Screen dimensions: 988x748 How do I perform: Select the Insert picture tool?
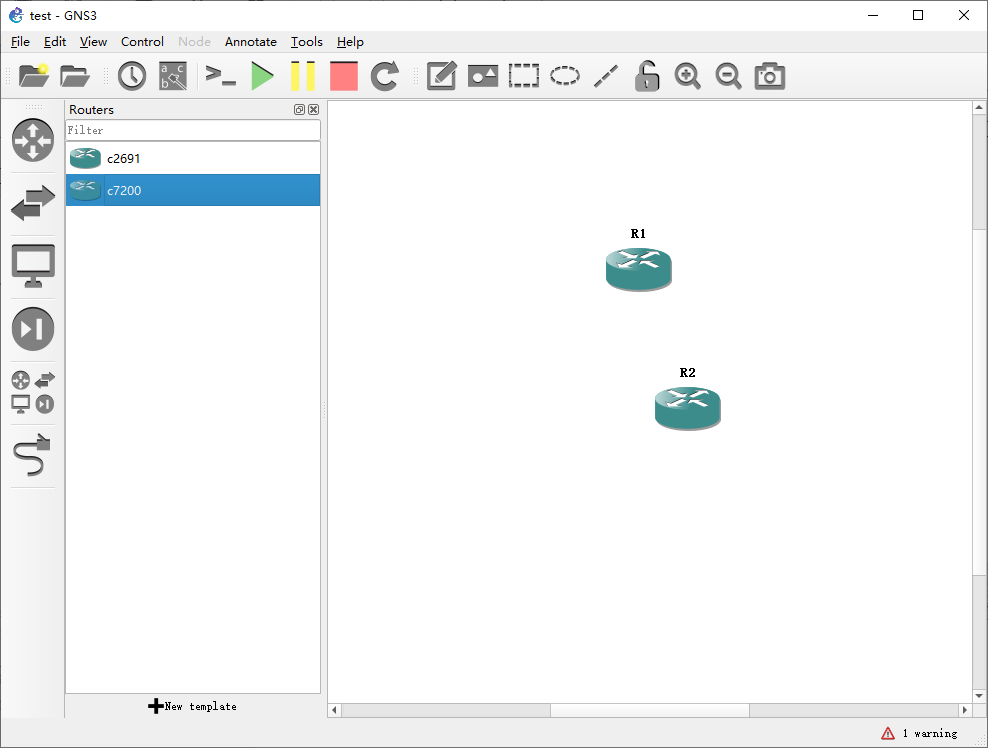[x=483, y=76]
